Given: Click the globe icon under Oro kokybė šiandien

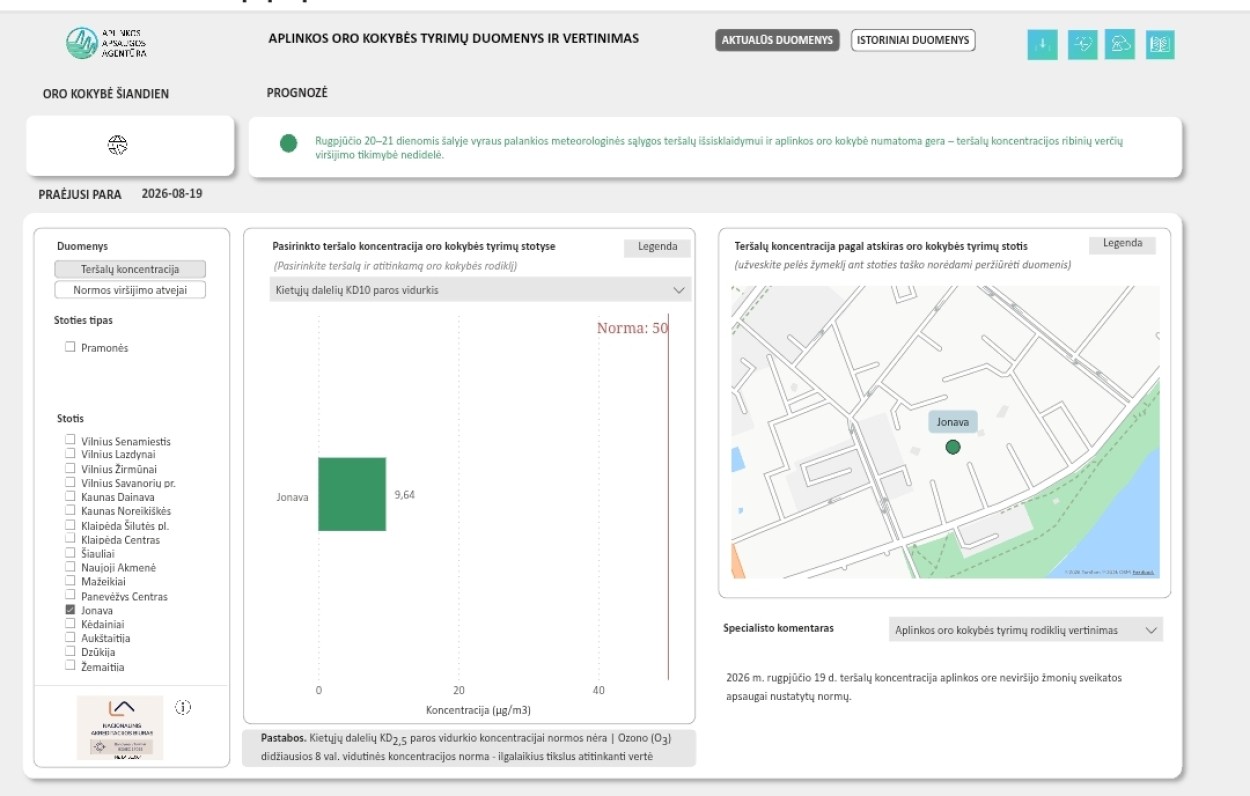Looking at the screenshot, I should point(118,145).
